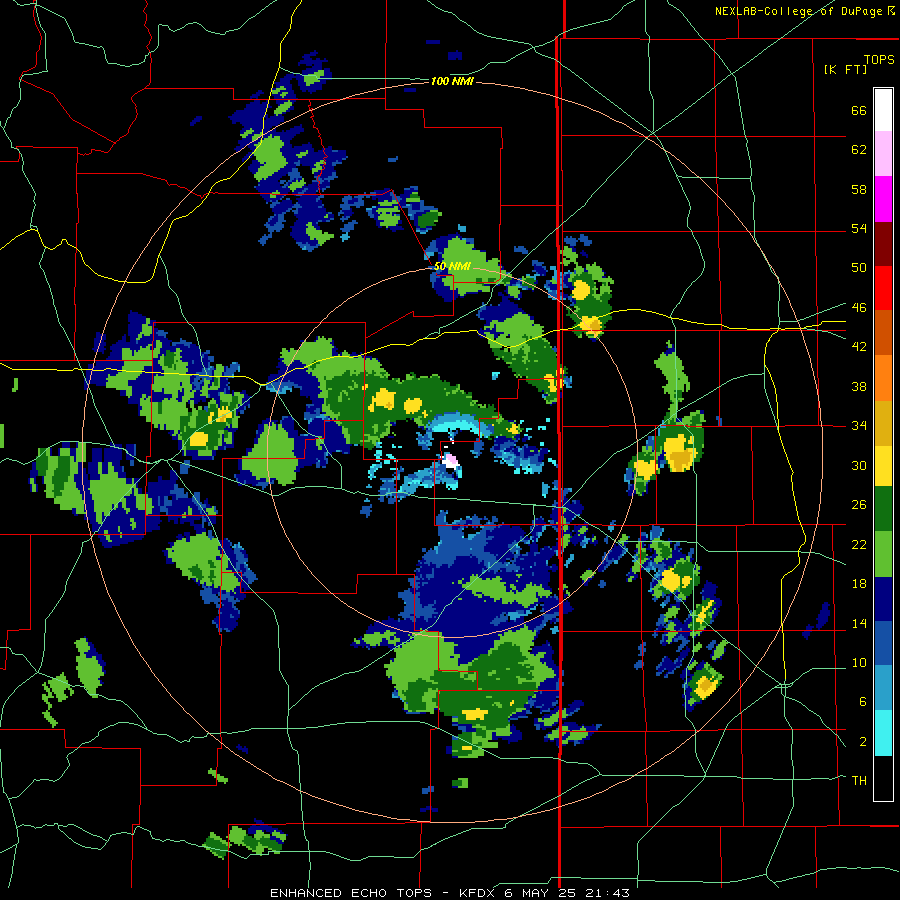Click the 26 scale value
Viewport: 900px width, 900px height.
click(859, 505)
